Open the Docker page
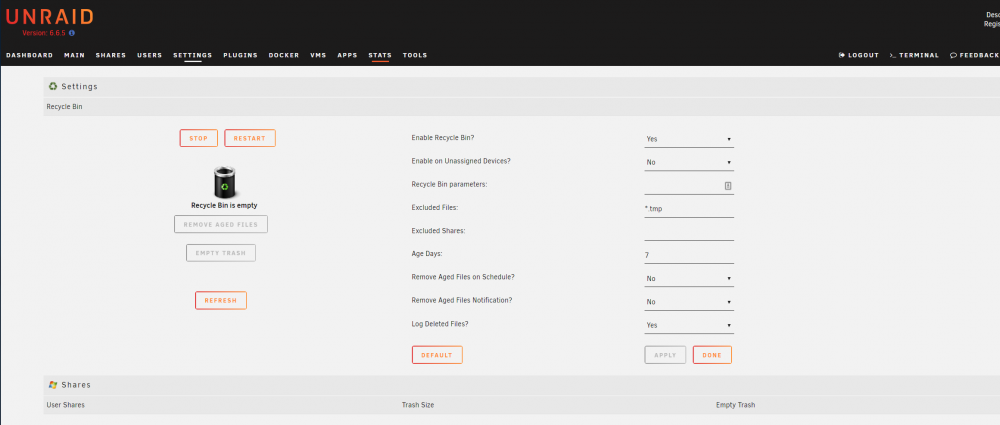This screenshot has width=1000, height=425. coord(284,56)
